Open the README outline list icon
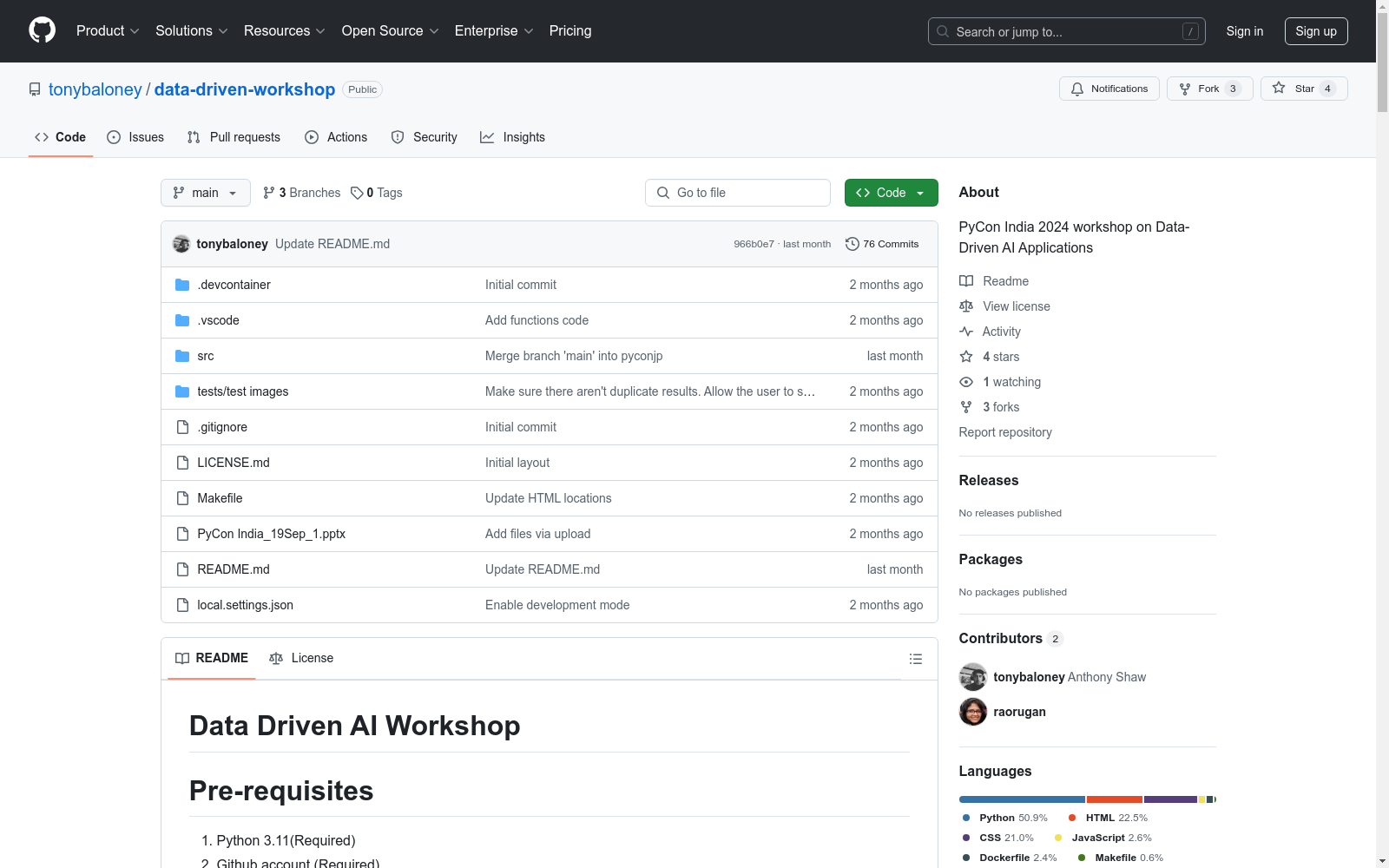Viewport: 1389px width, 868px height. (915, 659)
